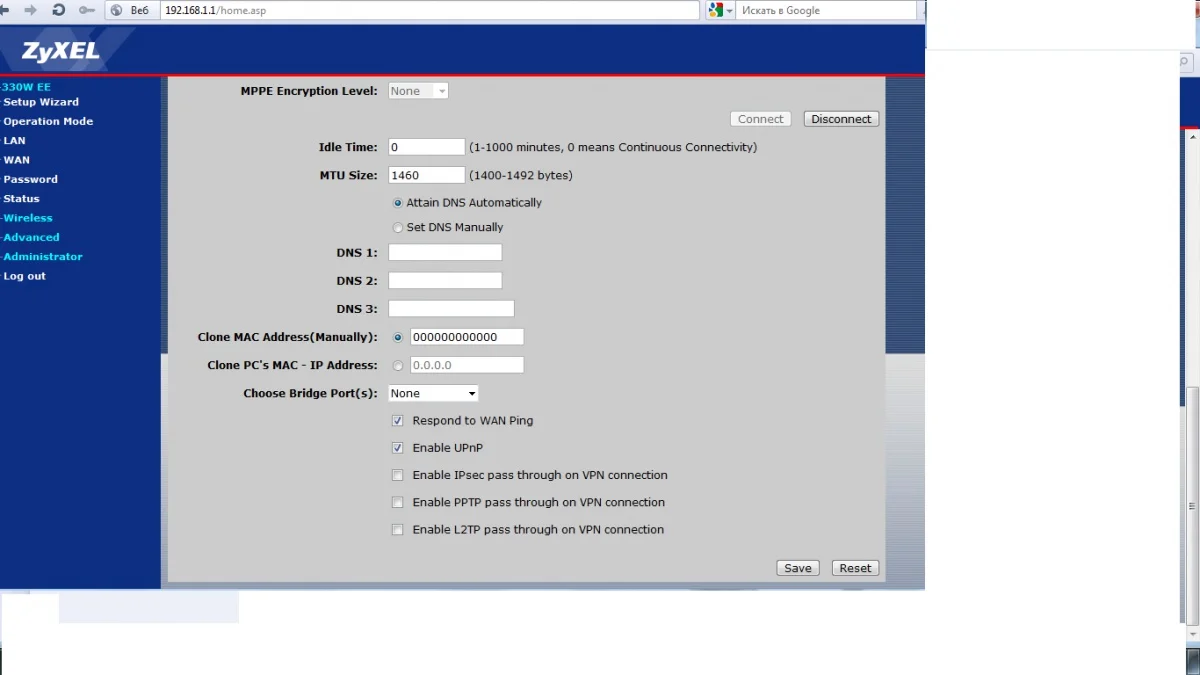This screenshot has width=1200, height=675.
Task: Click the key password-wand icon
Action: 86,10
